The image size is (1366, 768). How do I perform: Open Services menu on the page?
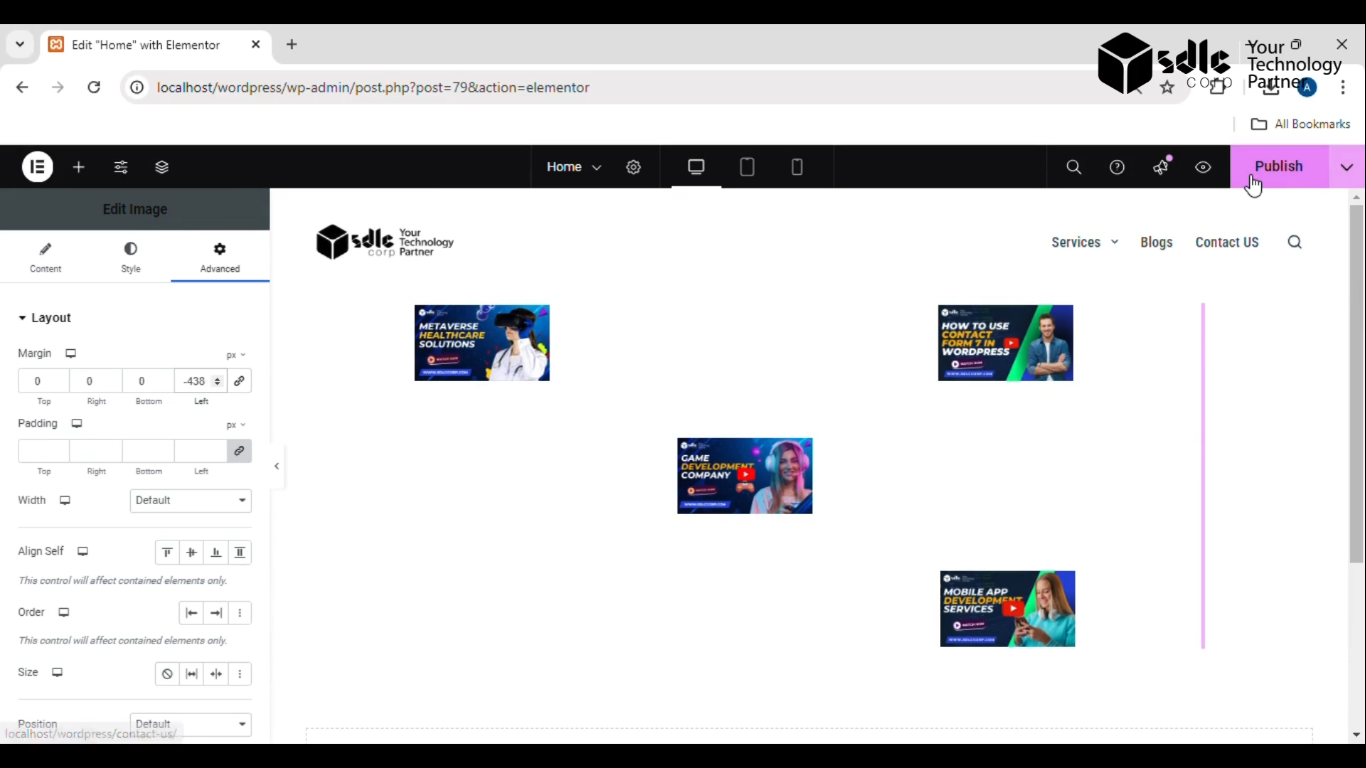click(x=1084, y=242)
